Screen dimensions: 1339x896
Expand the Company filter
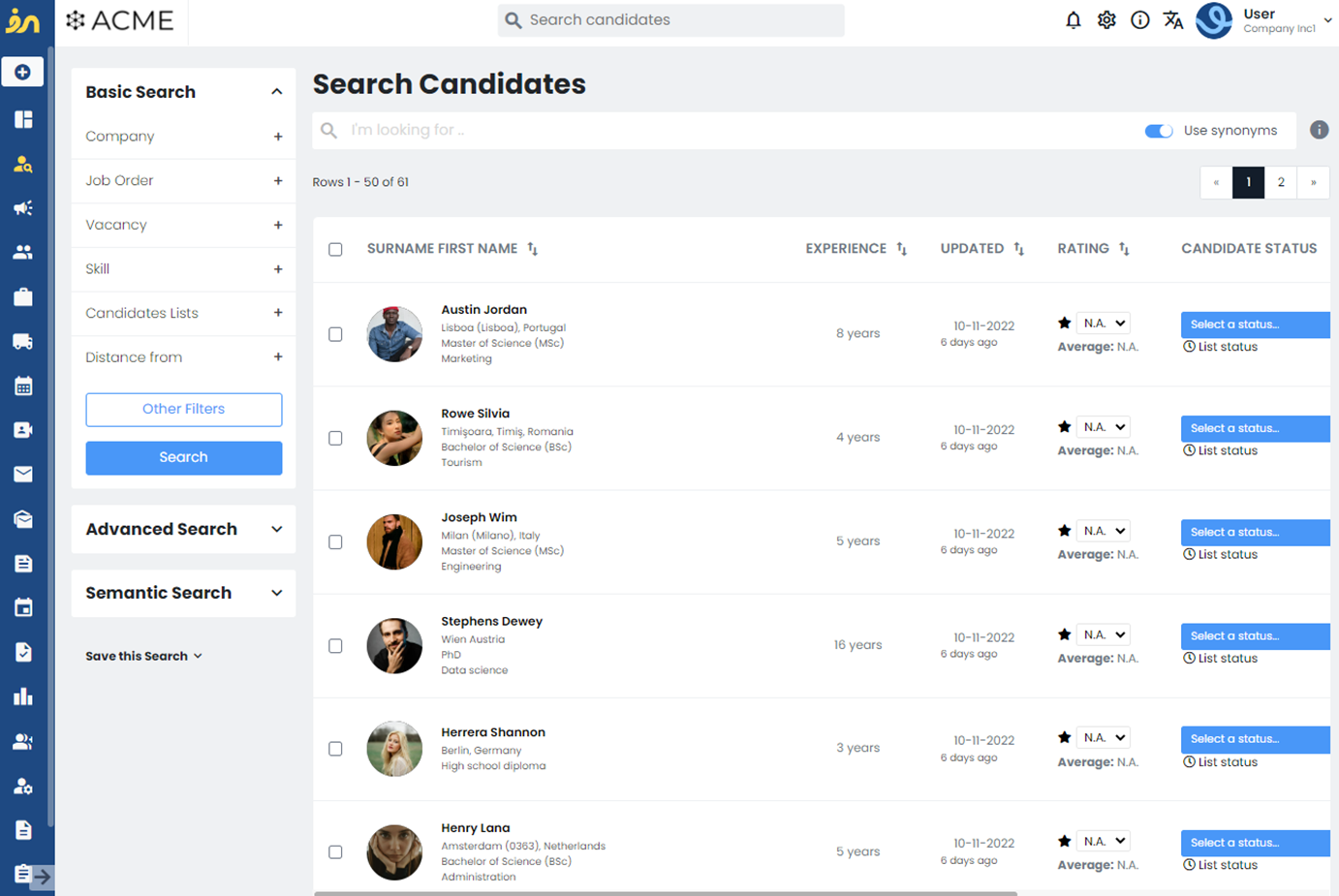point(278,137)
